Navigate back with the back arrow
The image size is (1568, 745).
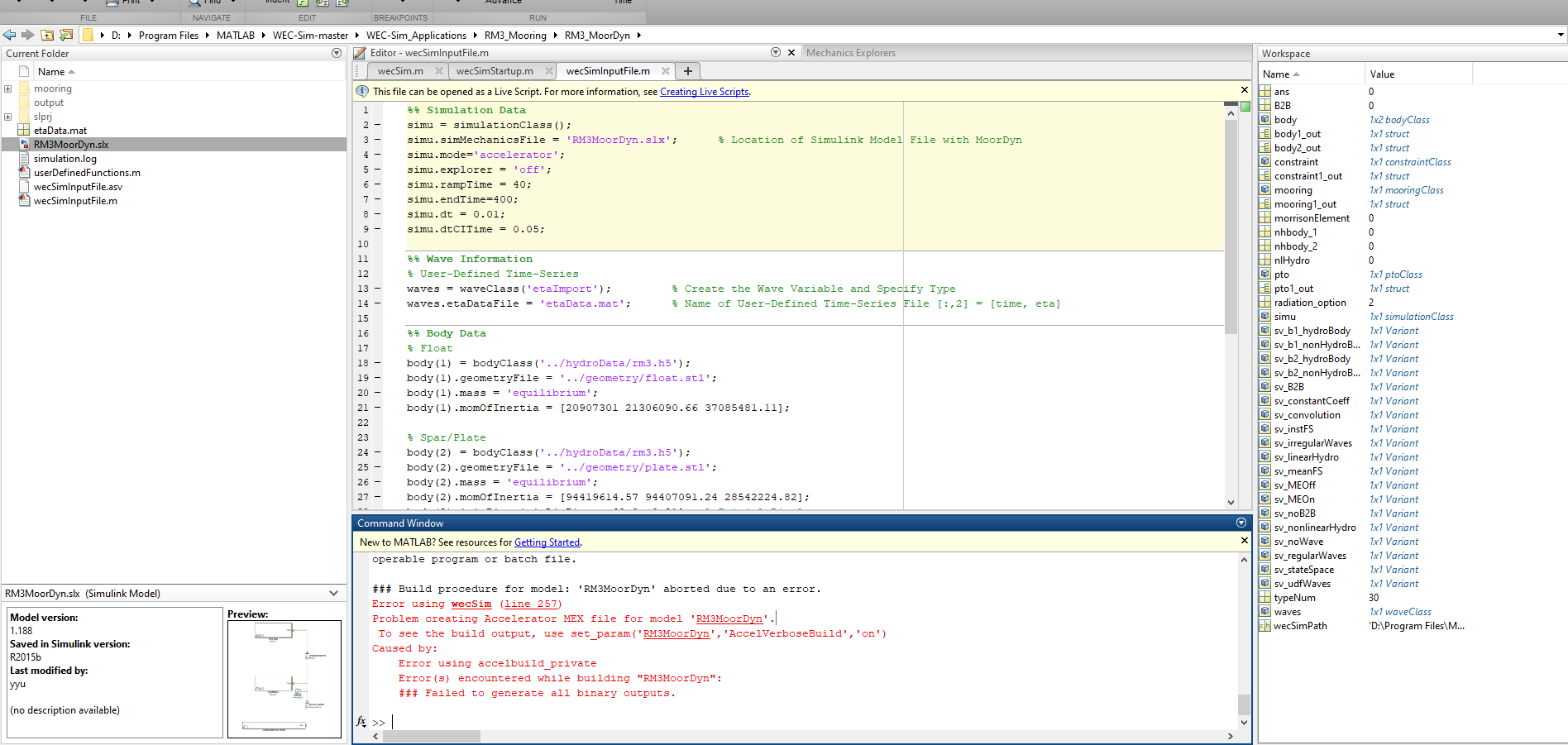[10, 36]
